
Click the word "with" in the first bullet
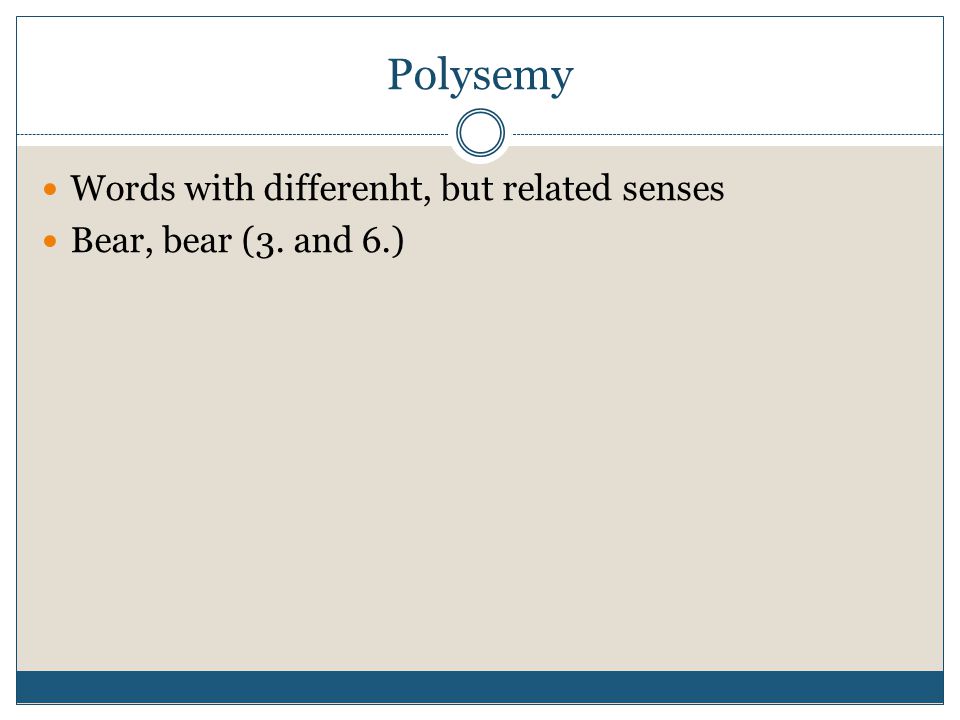pos(219,187)
